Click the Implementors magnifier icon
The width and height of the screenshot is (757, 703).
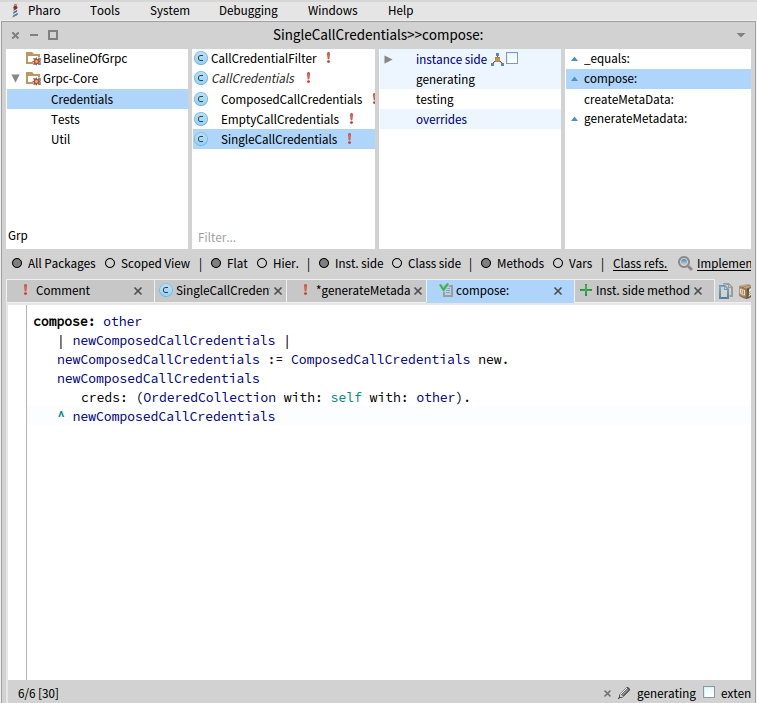click(x=685, y=263)
